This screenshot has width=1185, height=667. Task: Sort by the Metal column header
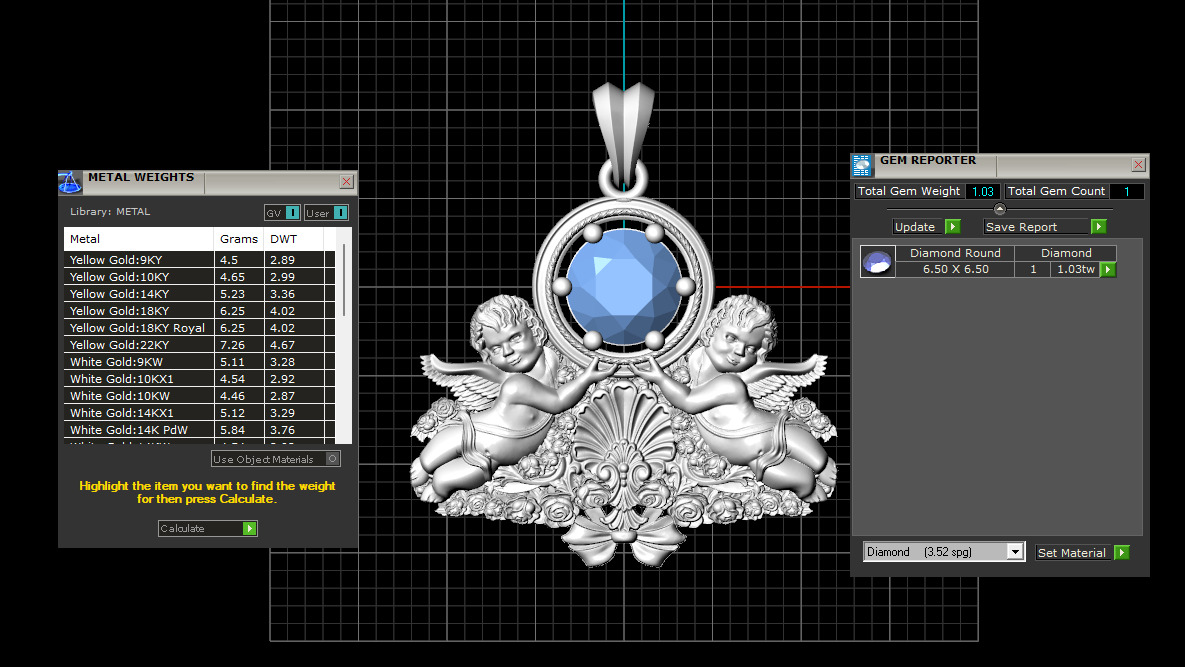click(138, 239)
